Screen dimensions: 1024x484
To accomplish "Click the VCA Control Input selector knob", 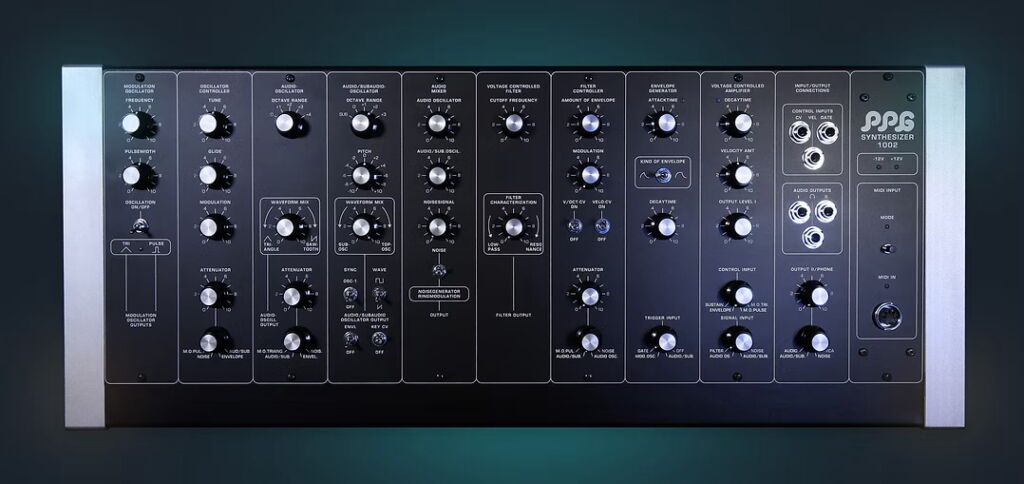I will (x=738, y=293).
